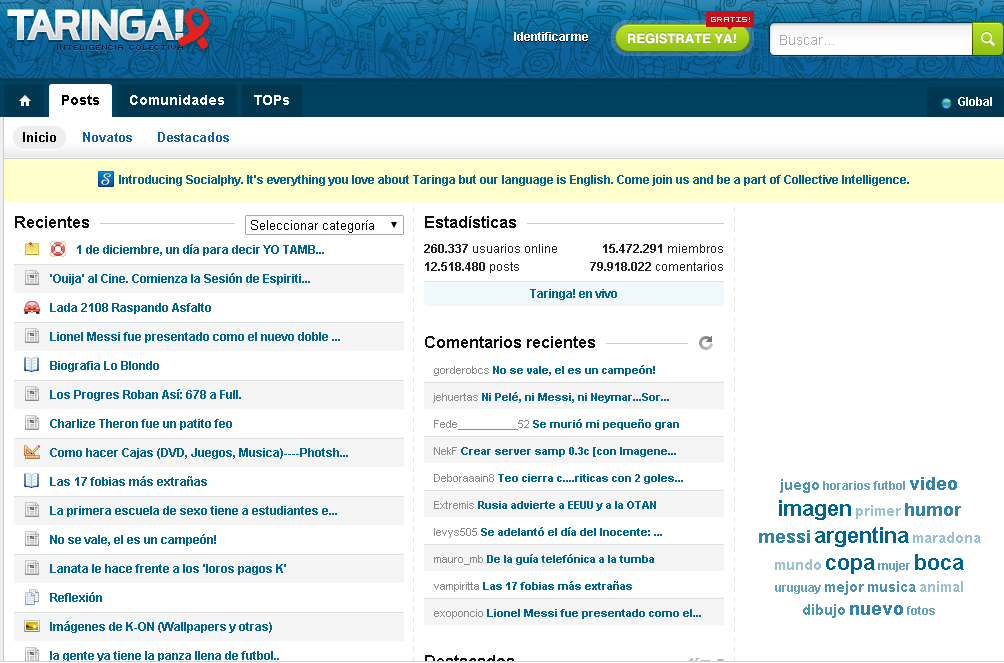1004x663 pixels.
Task: Click the 'juego' tag in the tag cloud
Action: coord(799,486)
